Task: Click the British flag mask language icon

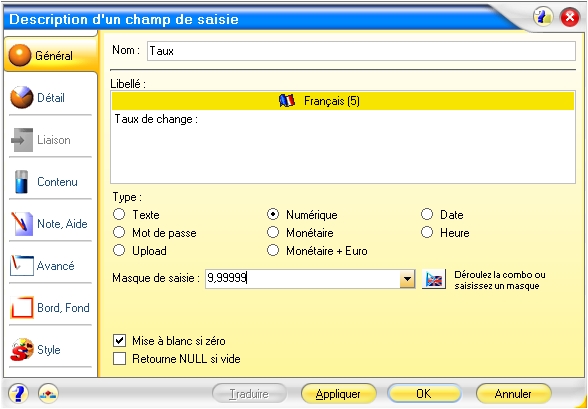Action: [434, 279]
